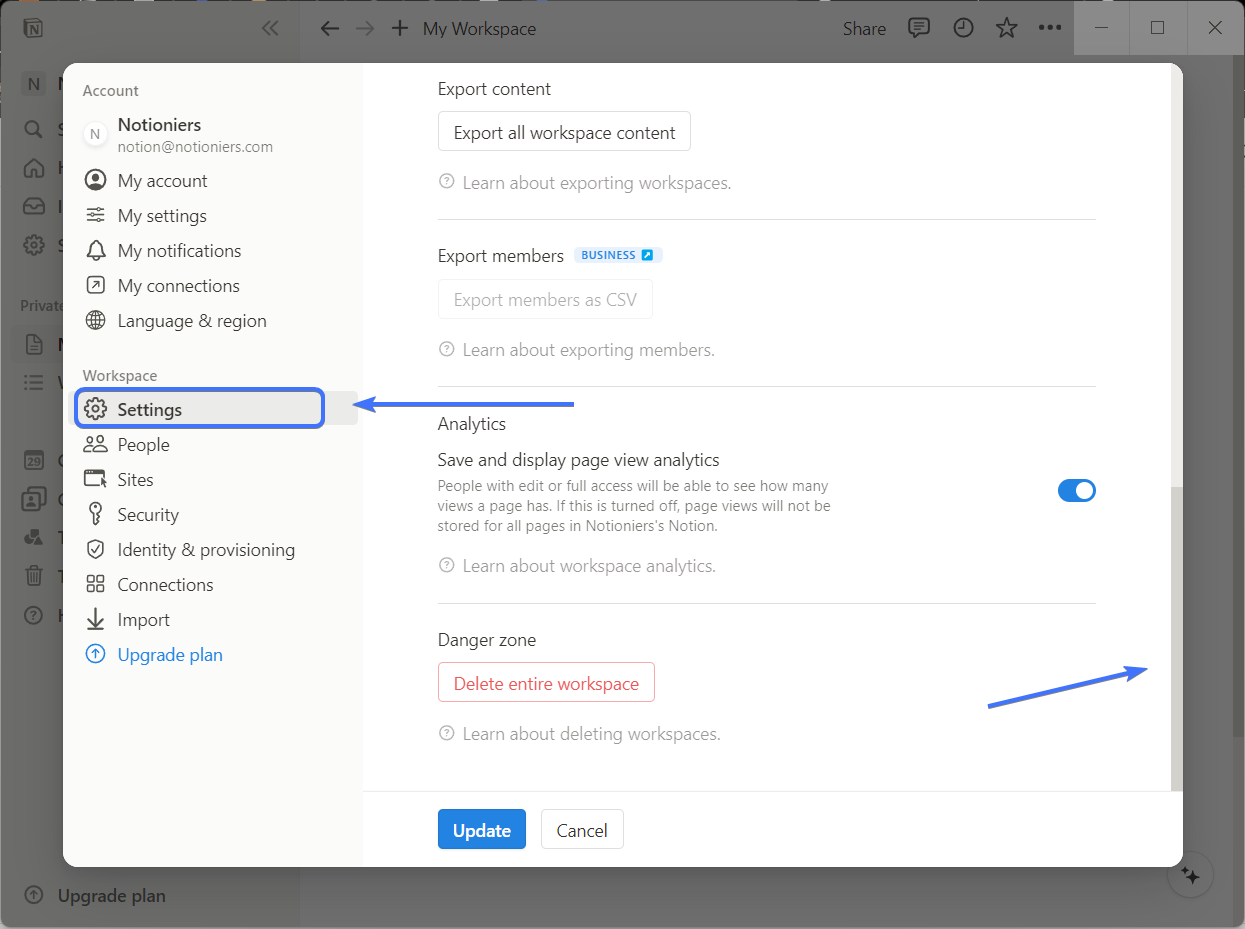Open Learn about workspace analytics link

pyautogui.click(x=588, y=566)
